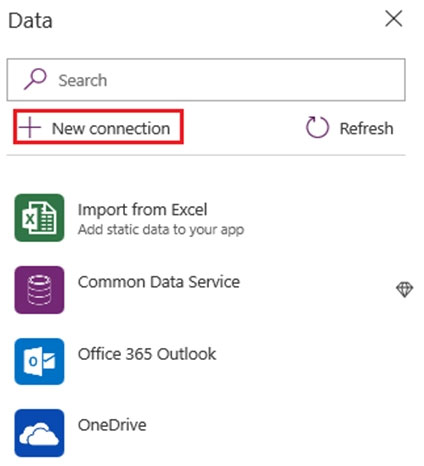This screenshot has height=466, width=424.
Task: Click 'Add static data to your app' text
Action: click(161, 230)
